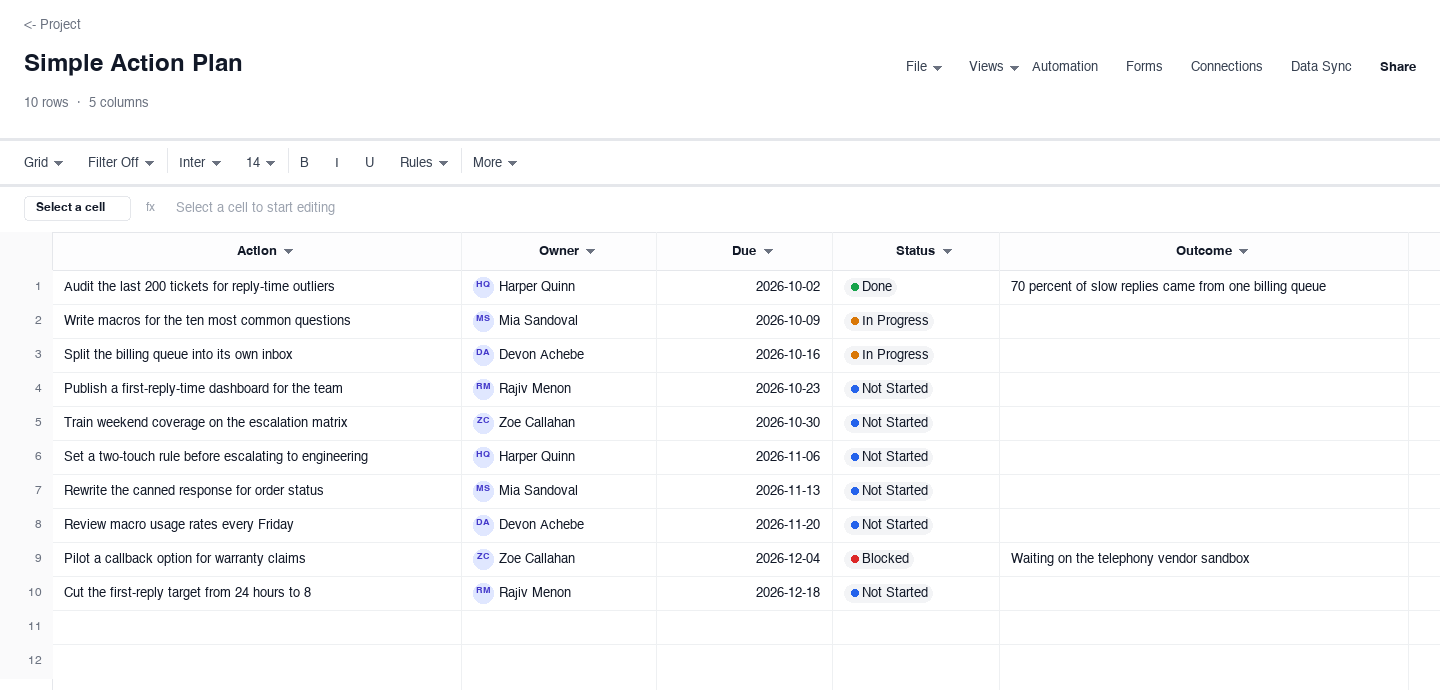
Task: Toggle underline formatting with U
Action: (x=369, y=163)
